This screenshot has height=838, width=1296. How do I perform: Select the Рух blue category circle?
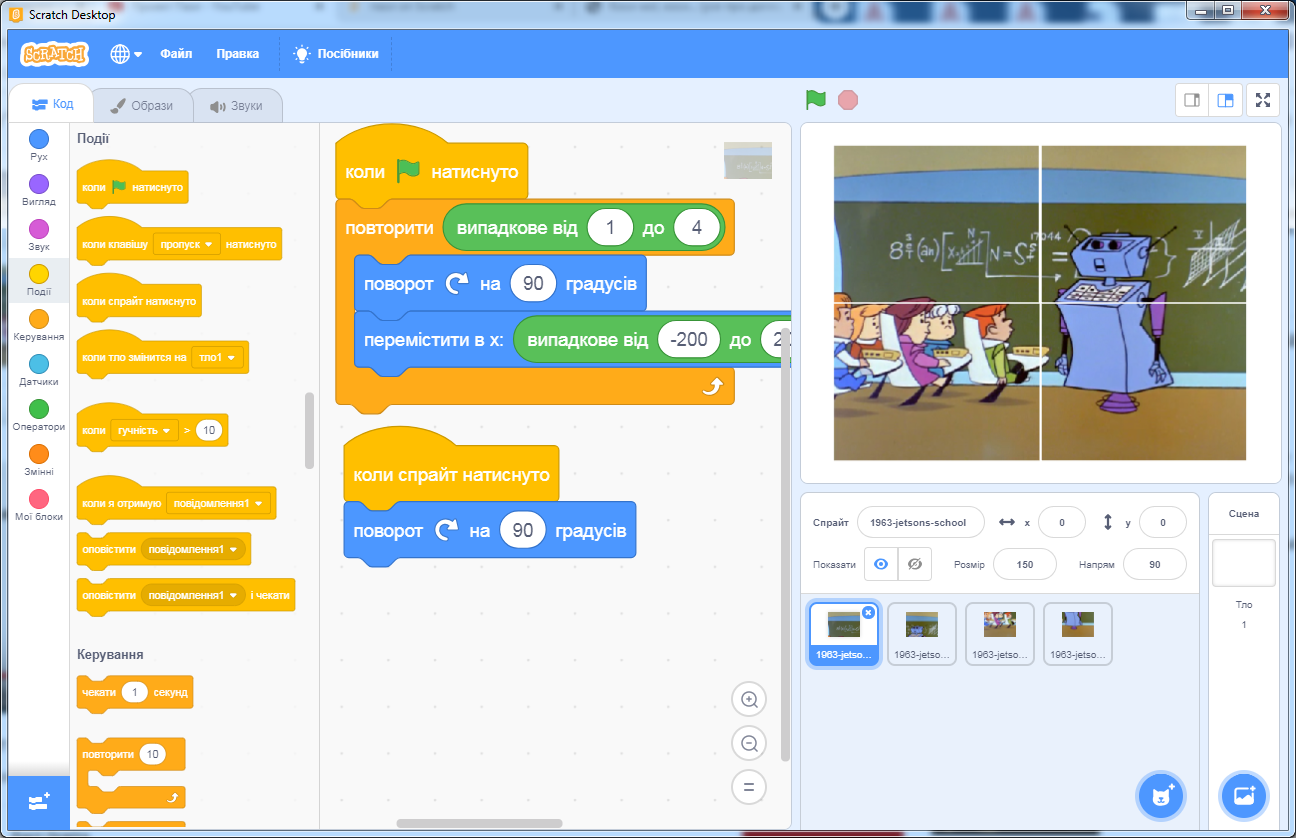coord(39,139)
